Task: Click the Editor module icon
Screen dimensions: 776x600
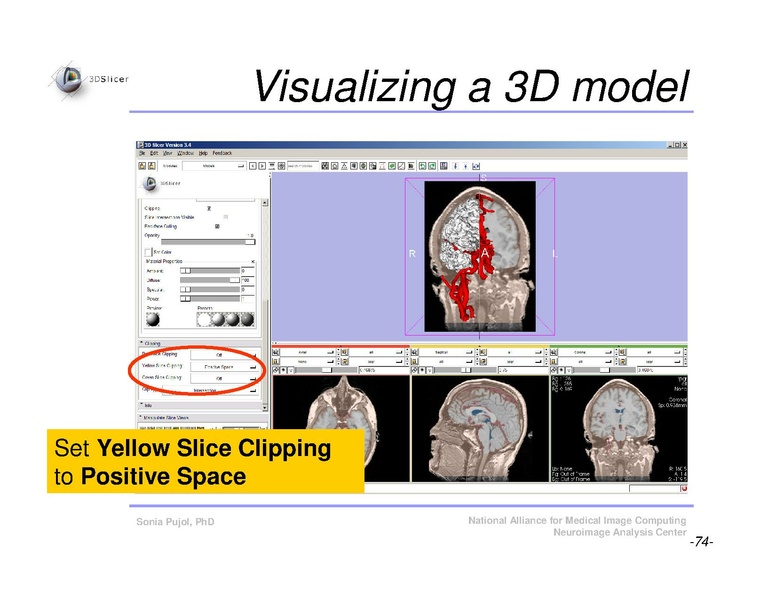Action: coord(373,166)
